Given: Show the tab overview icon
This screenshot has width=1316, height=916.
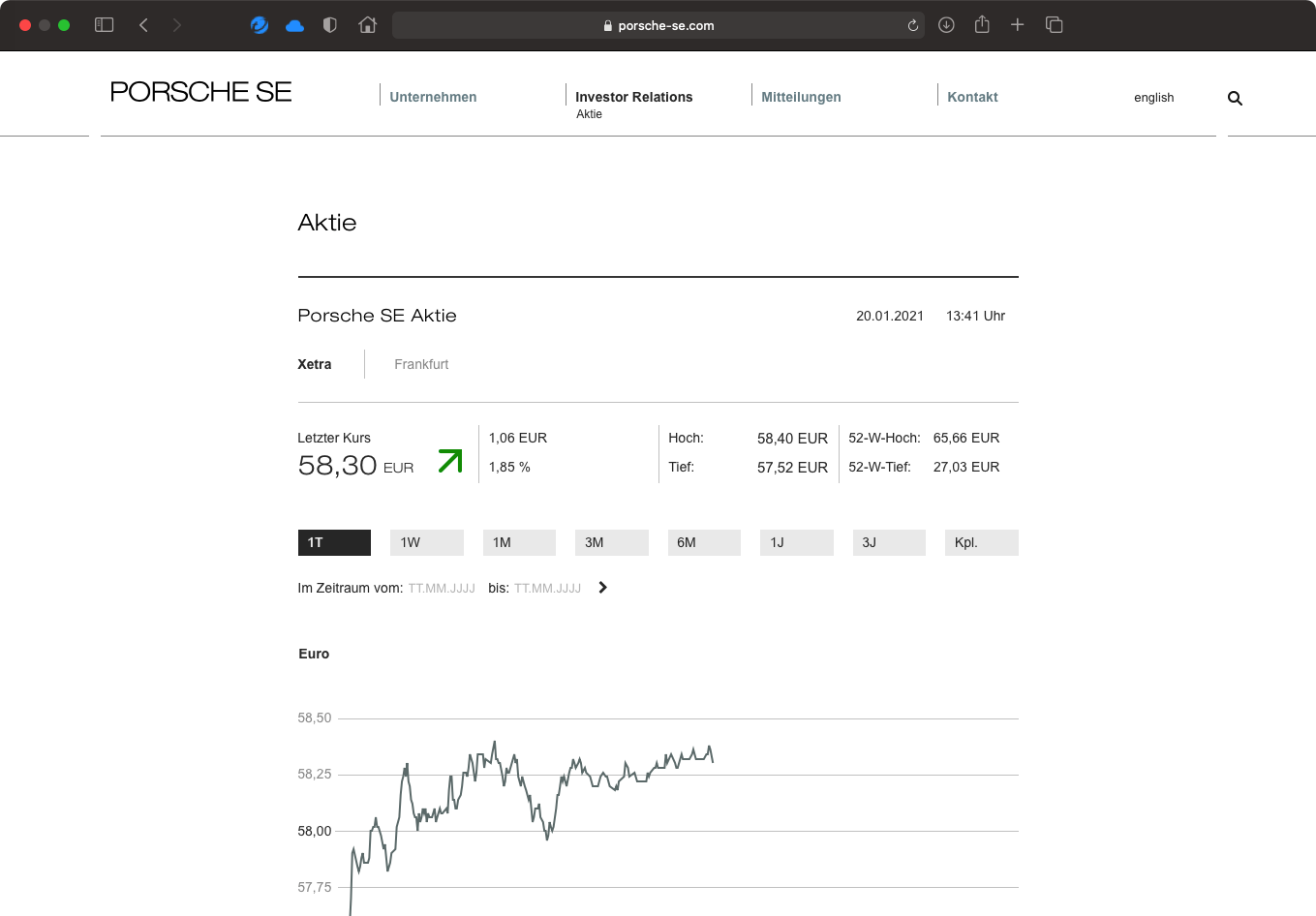Looking at the screenshot, I should click(1055, 25).
